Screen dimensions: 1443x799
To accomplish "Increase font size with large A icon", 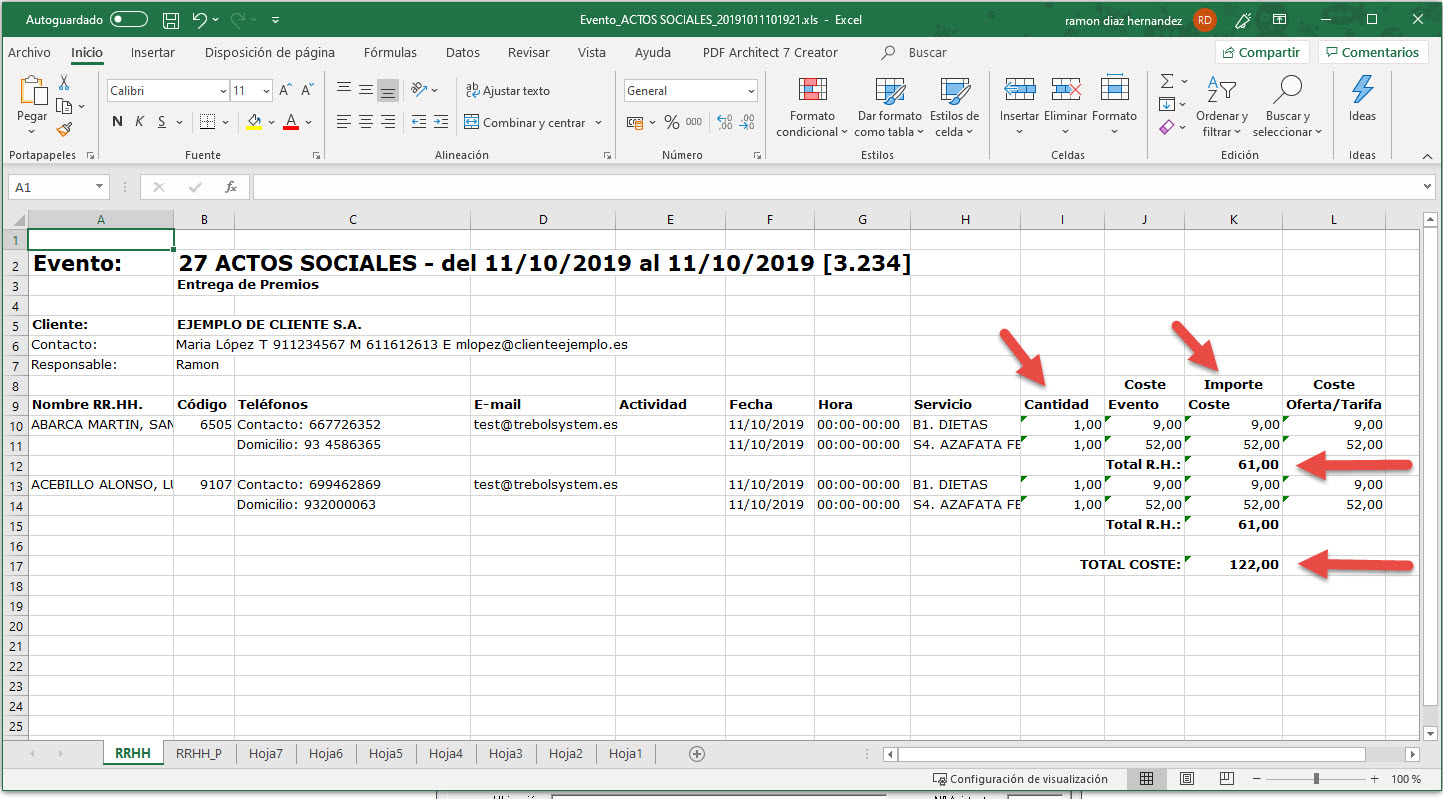I will (285, 91).
